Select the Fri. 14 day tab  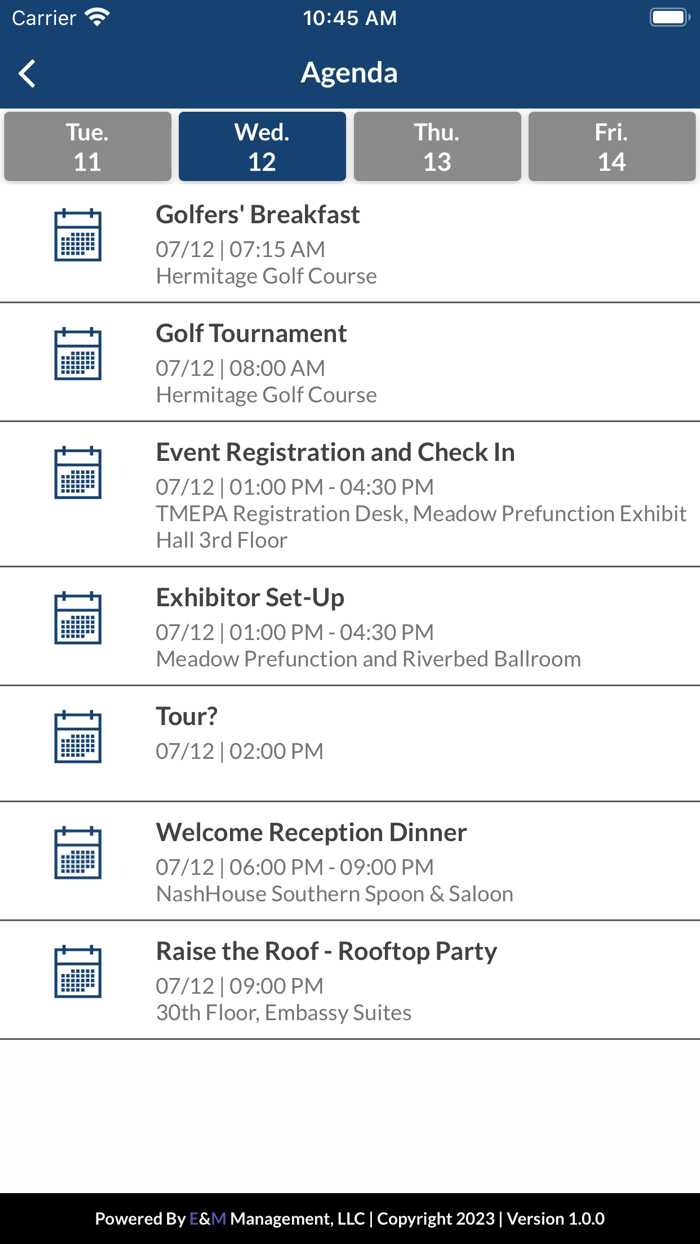click(612, 146)
